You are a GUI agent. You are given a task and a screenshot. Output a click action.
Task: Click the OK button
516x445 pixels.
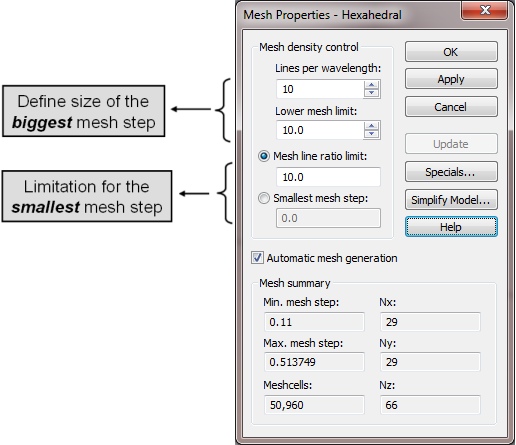(x=451, y=52)
